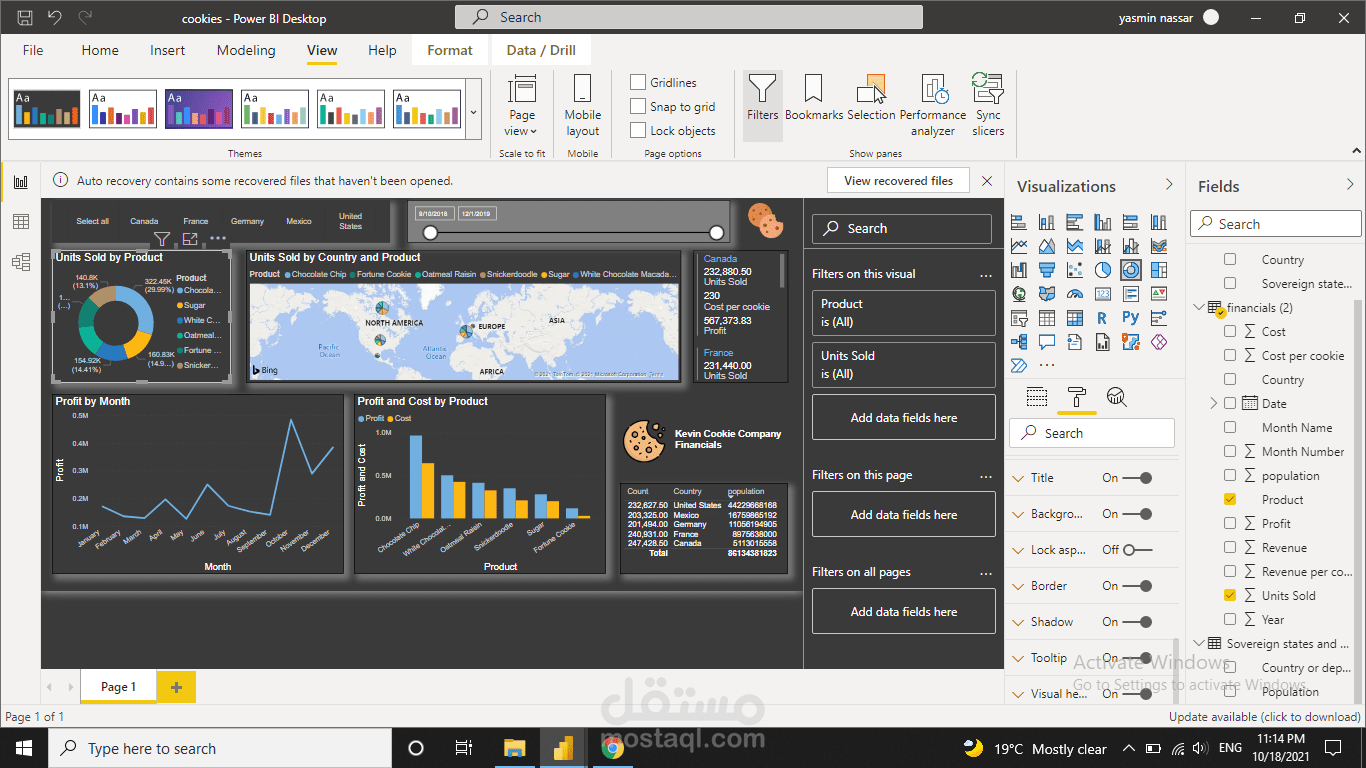Expand the Date hierarchy field
Screen dimensions: 1366x768
[x=1214, y=403]
